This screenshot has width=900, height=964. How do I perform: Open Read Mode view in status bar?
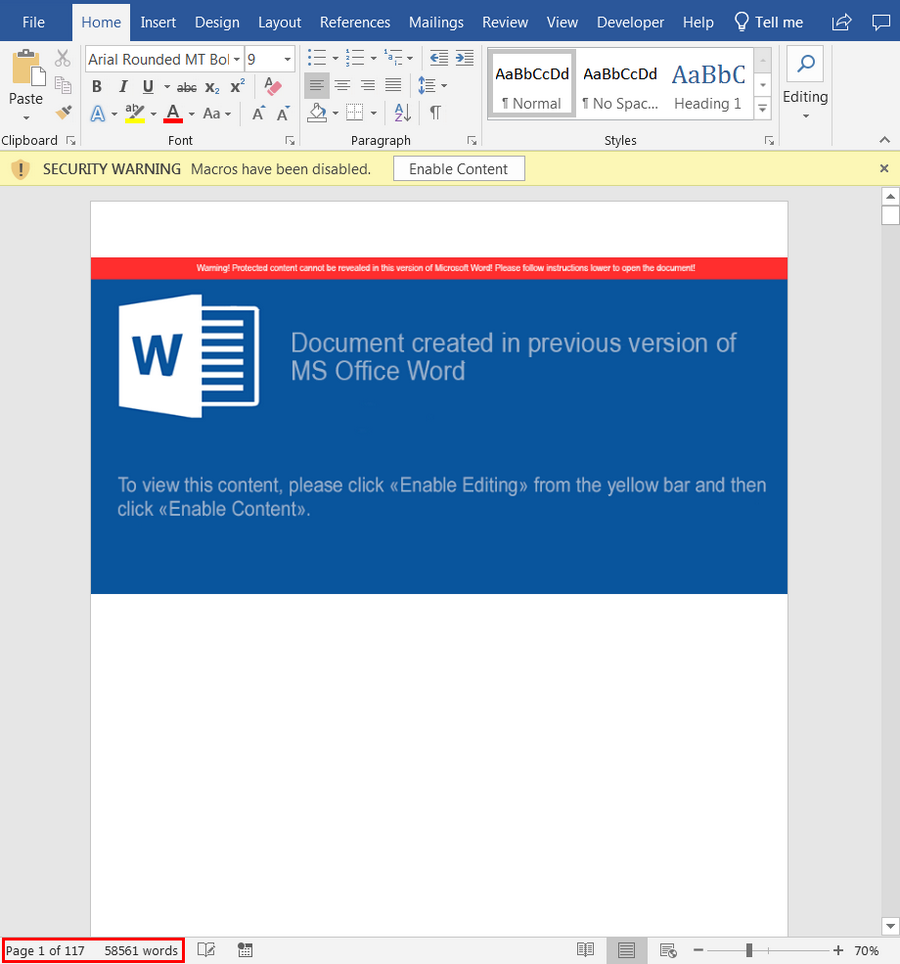(x=585, y=950)
